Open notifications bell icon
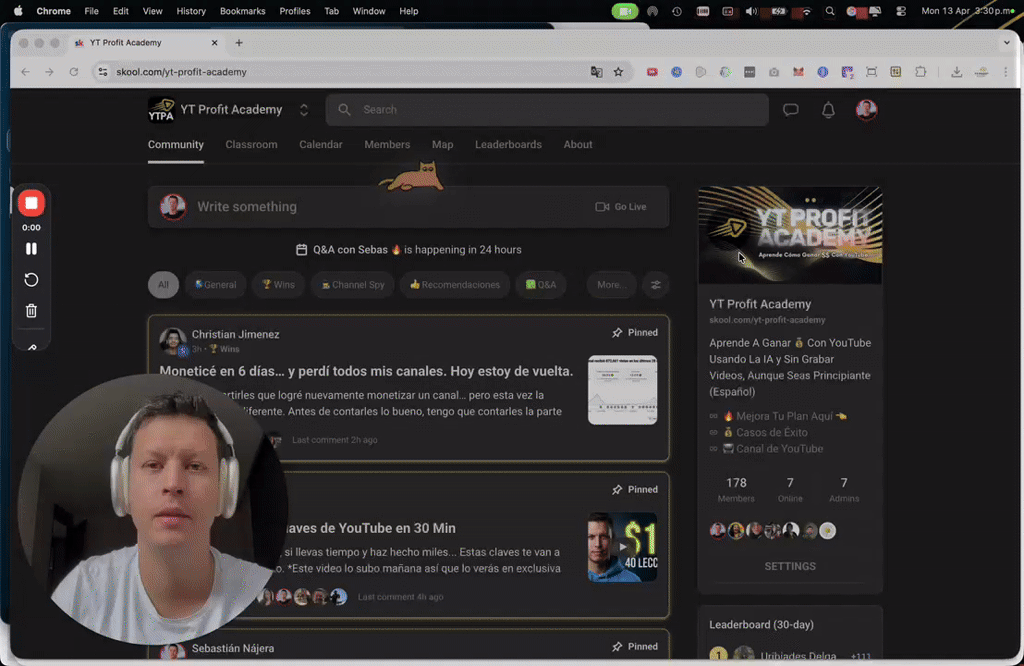This screenshot has width=1024, height=666. [828, 110]
